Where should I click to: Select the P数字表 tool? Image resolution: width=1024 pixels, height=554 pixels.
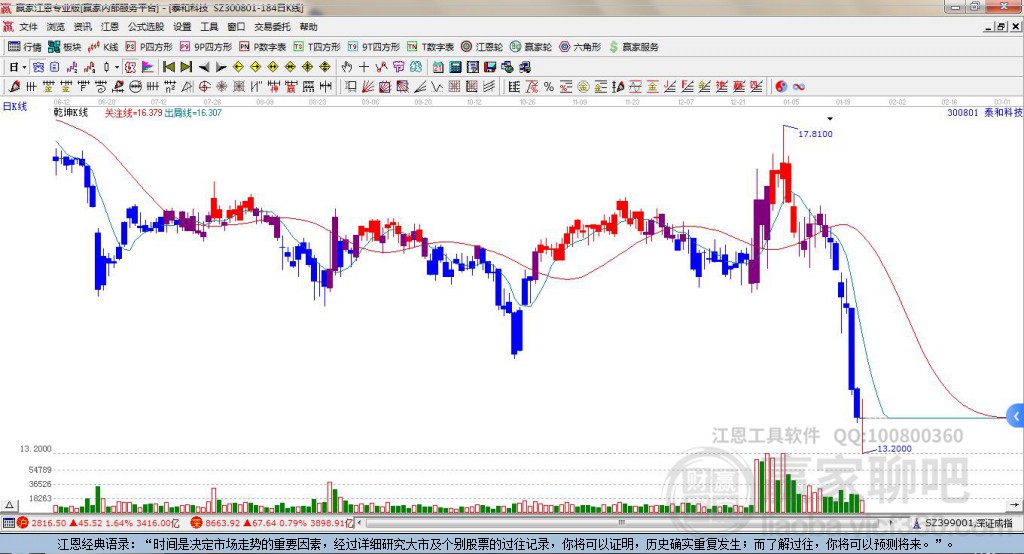[x=263, y=47]
